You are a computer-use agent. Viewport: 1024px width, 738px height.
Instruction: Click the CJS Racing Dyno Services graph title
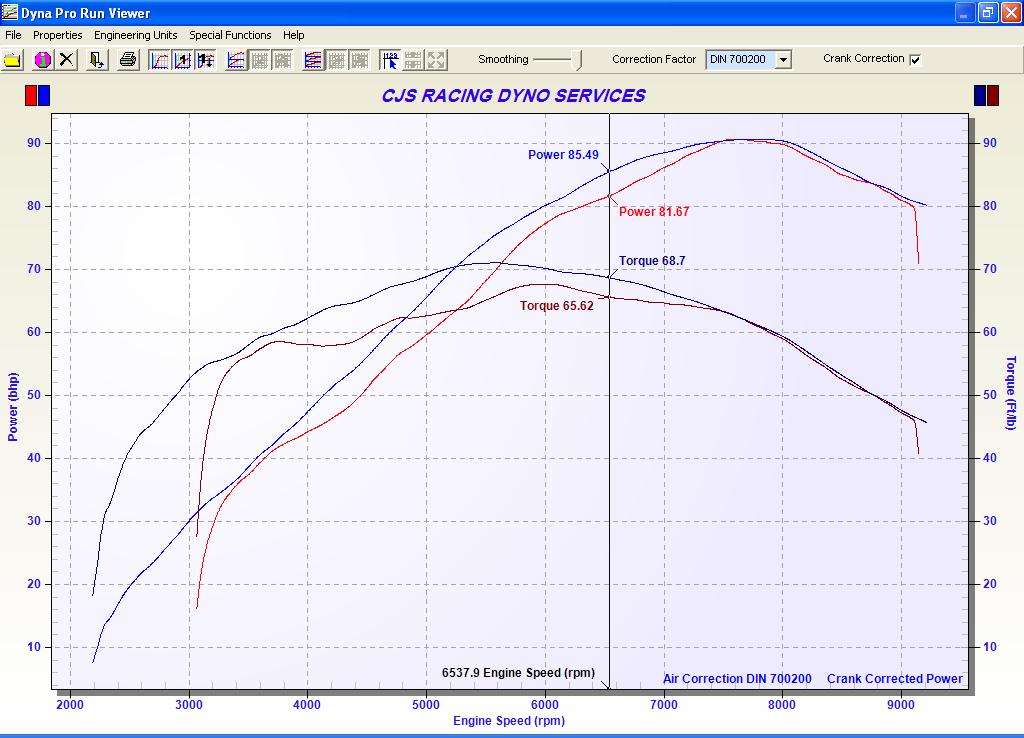click(x=513, y=96)
